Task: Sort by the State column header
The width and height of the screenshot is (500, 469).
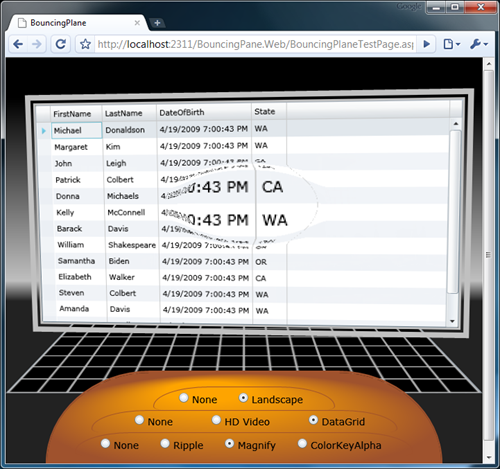Action: (269, 111)
